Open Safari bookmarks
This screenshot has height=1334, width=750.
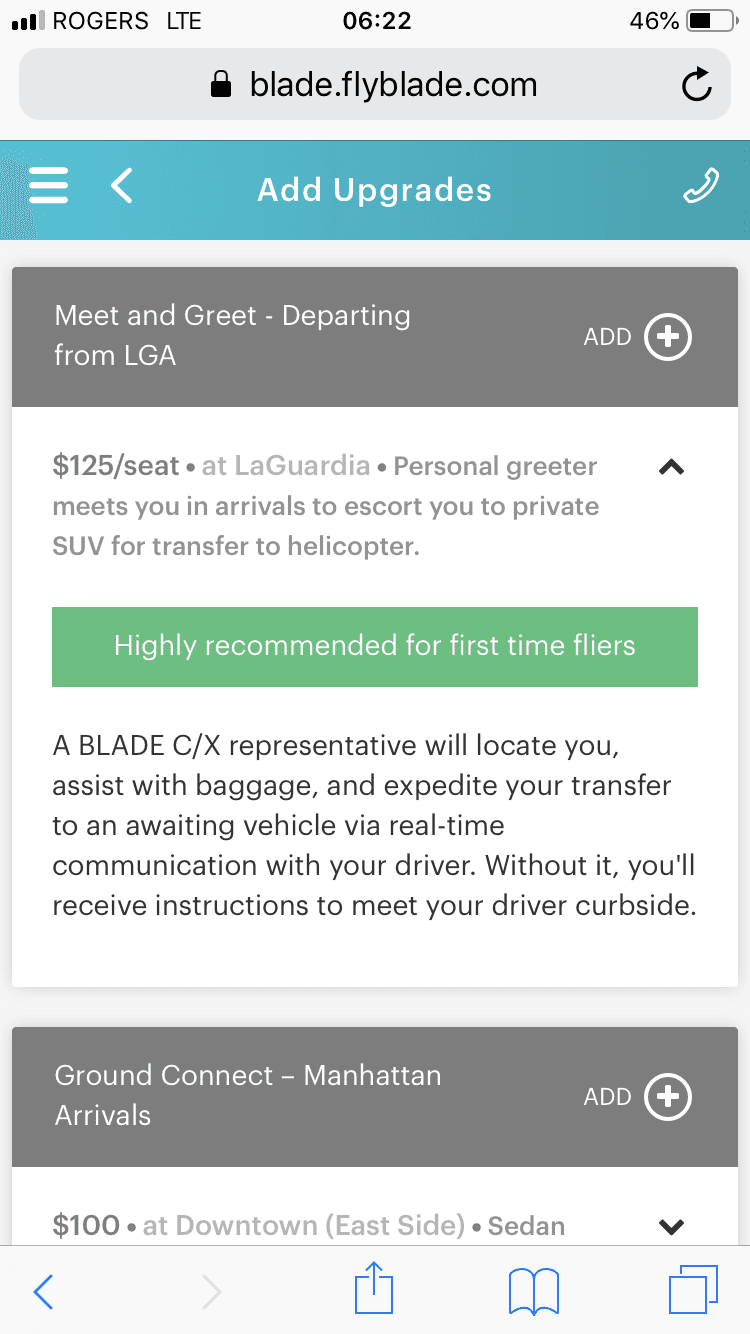click(x=533, y=1290)
